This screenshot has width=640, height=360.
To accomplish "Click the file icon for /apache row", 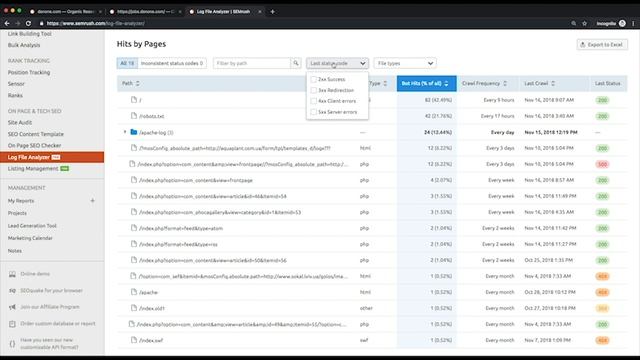I will click(133, 292).
